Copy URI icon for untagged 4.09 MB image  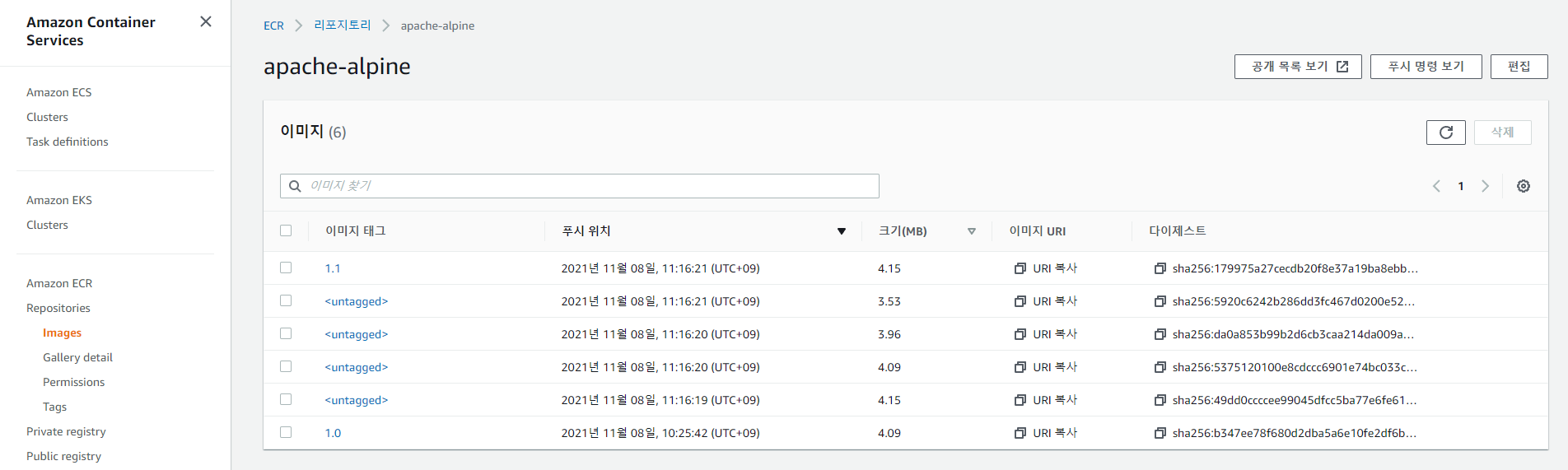tap(1020, 367)
